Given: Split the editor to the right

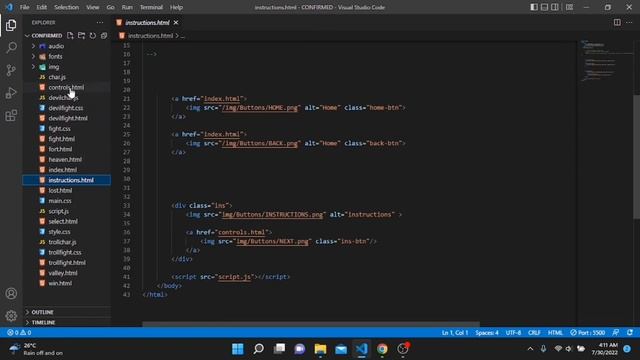Looking at the screenshot, I should (617, 22).
